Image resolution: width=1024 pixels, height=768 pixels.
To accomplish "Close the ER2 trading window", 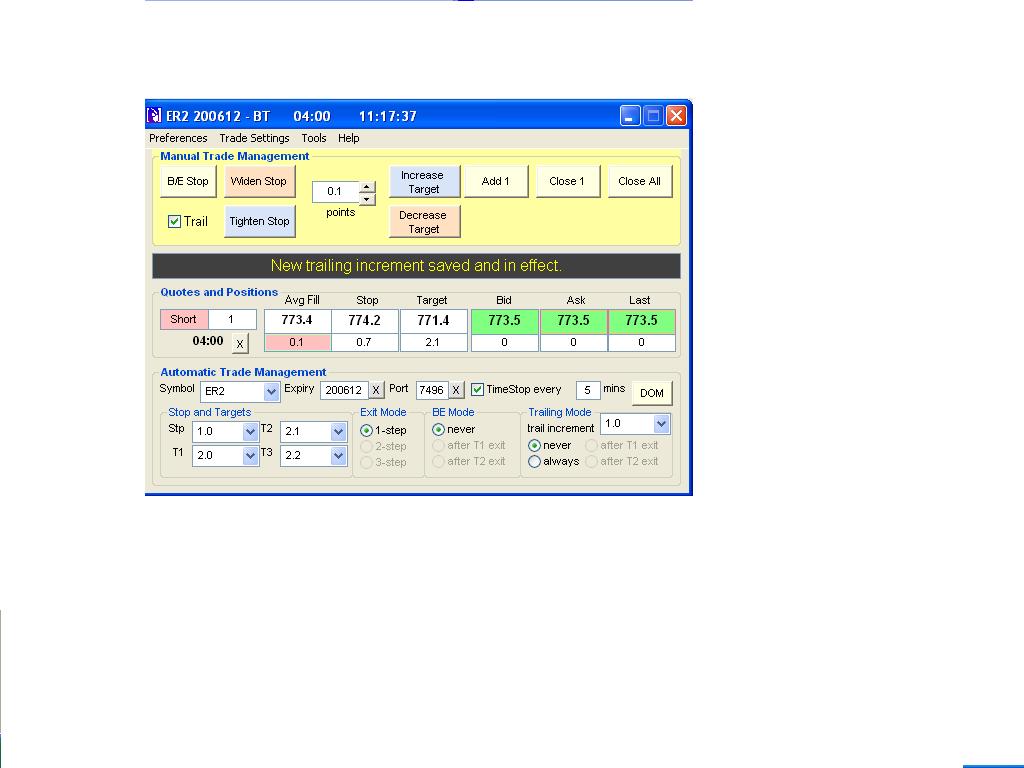I will coord(677,116).
